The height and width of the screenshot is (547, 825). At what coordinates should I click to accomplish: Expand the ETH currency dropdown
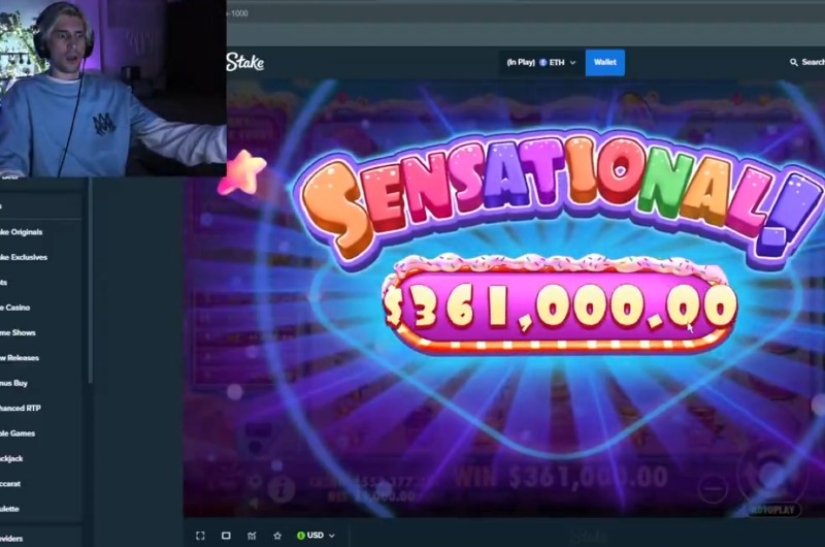pos(542,63)
